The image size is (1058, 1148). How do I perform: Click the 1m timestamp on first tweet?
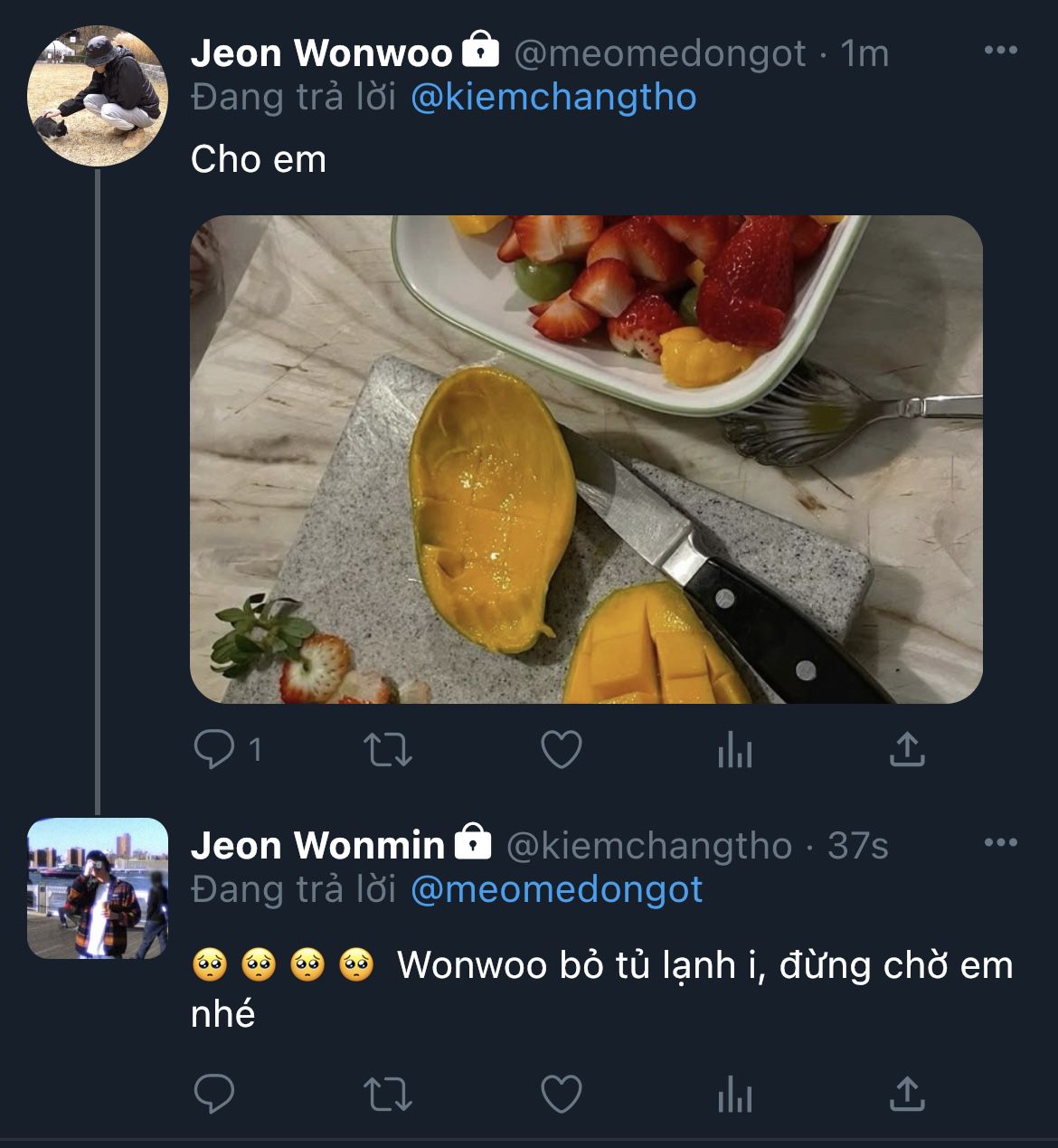pos(864,54)
